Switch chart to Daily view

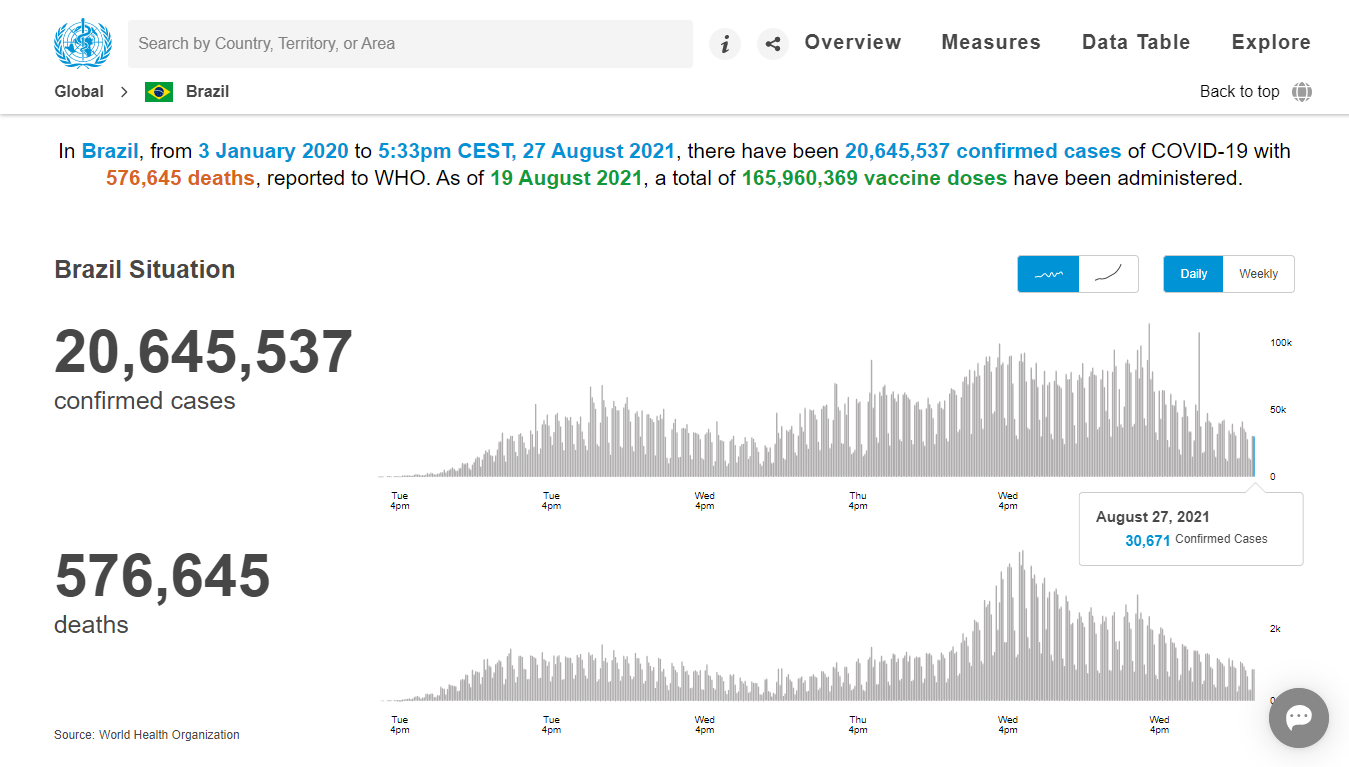(x=1194, y=274)
